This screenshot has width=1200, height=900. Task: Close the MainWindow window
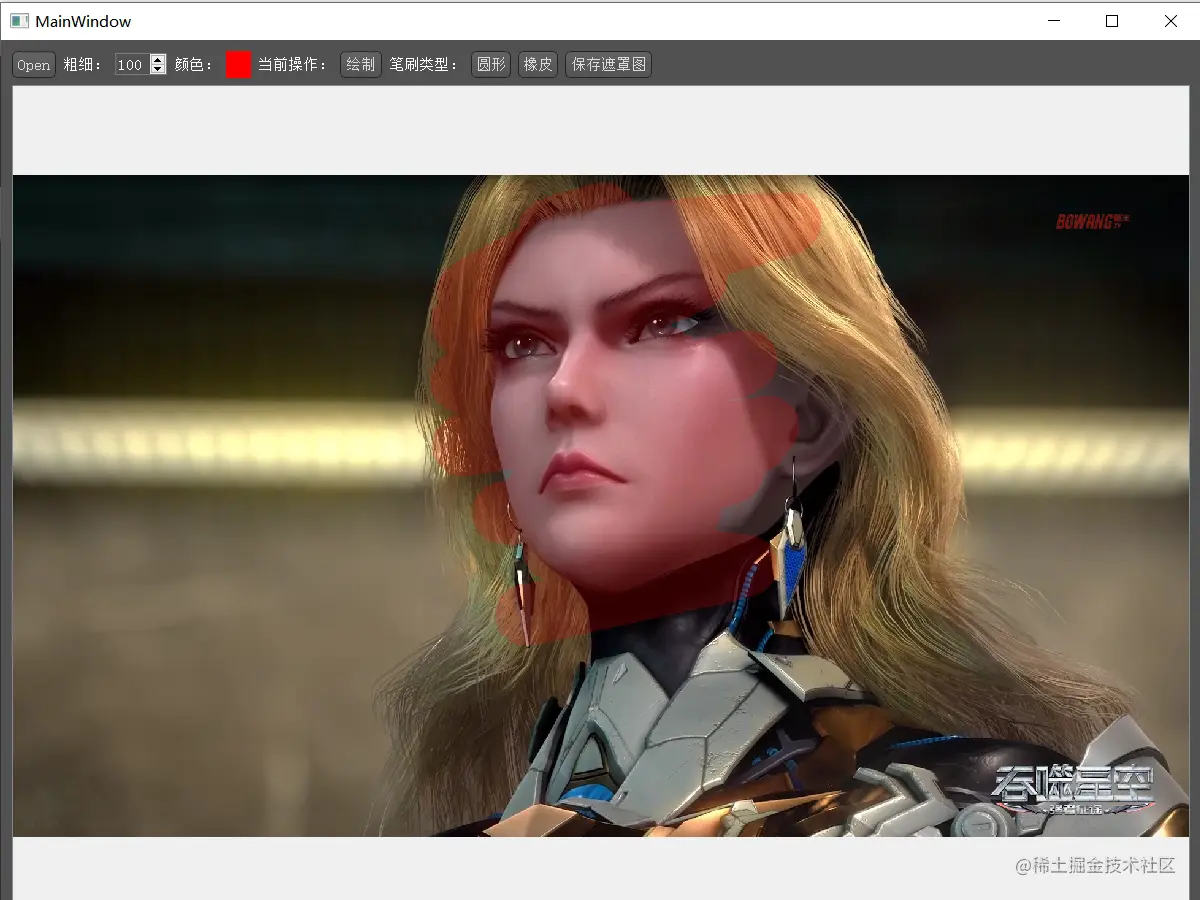tap(1170, 21)
